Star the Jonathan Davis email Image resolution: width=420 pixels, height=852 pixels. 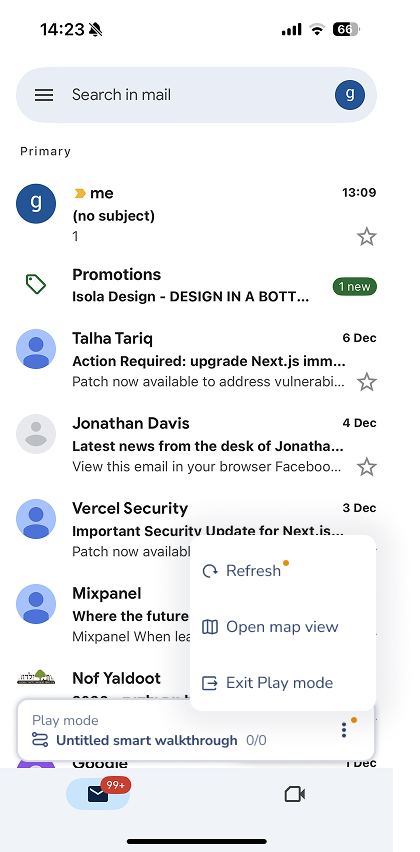(367, 467)
